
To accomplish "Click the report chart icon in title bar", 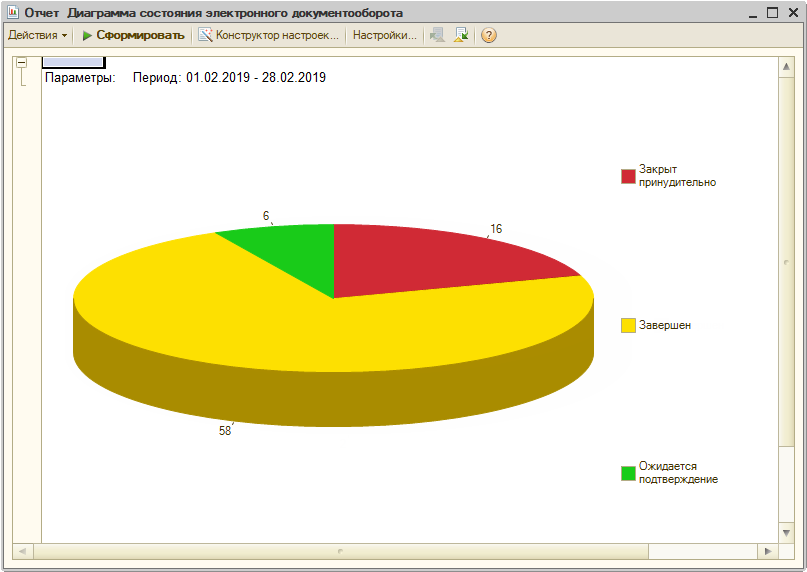I will point(13,12).
